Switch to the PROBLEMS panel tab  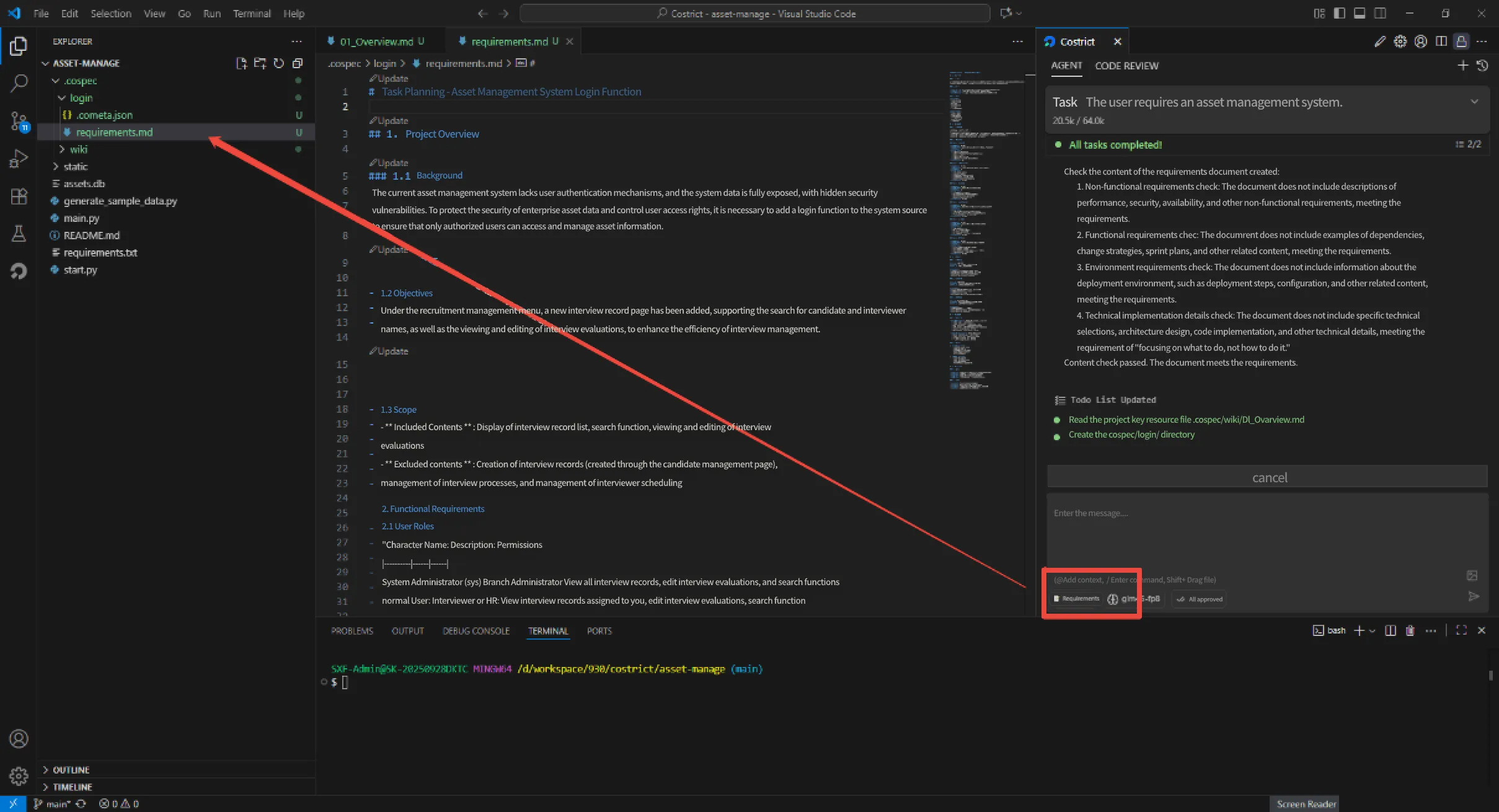[x=352, y=631]
